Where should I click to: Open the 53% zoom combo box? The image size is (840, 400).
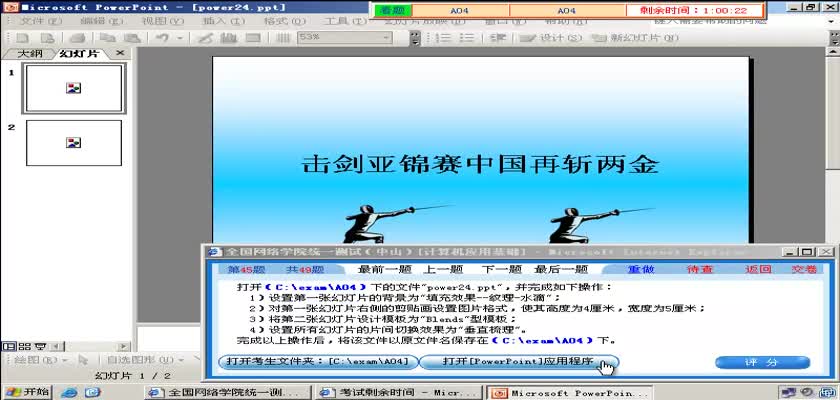(x=344, y=37)
